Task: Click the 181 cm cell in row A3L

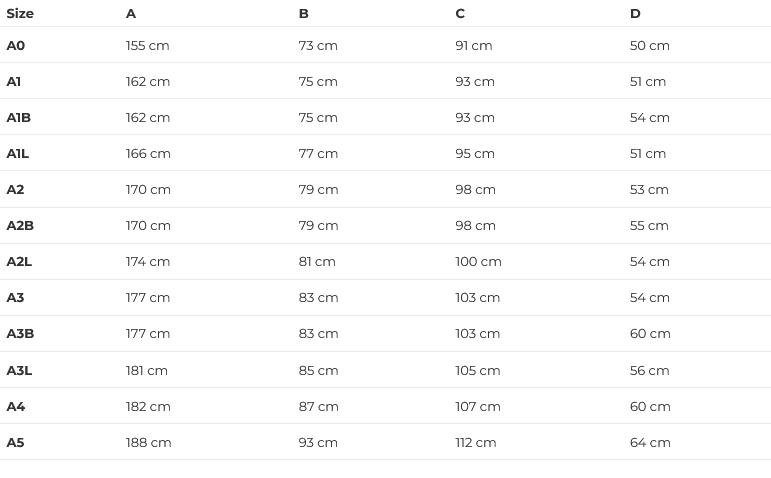Action: coord(147,370)
